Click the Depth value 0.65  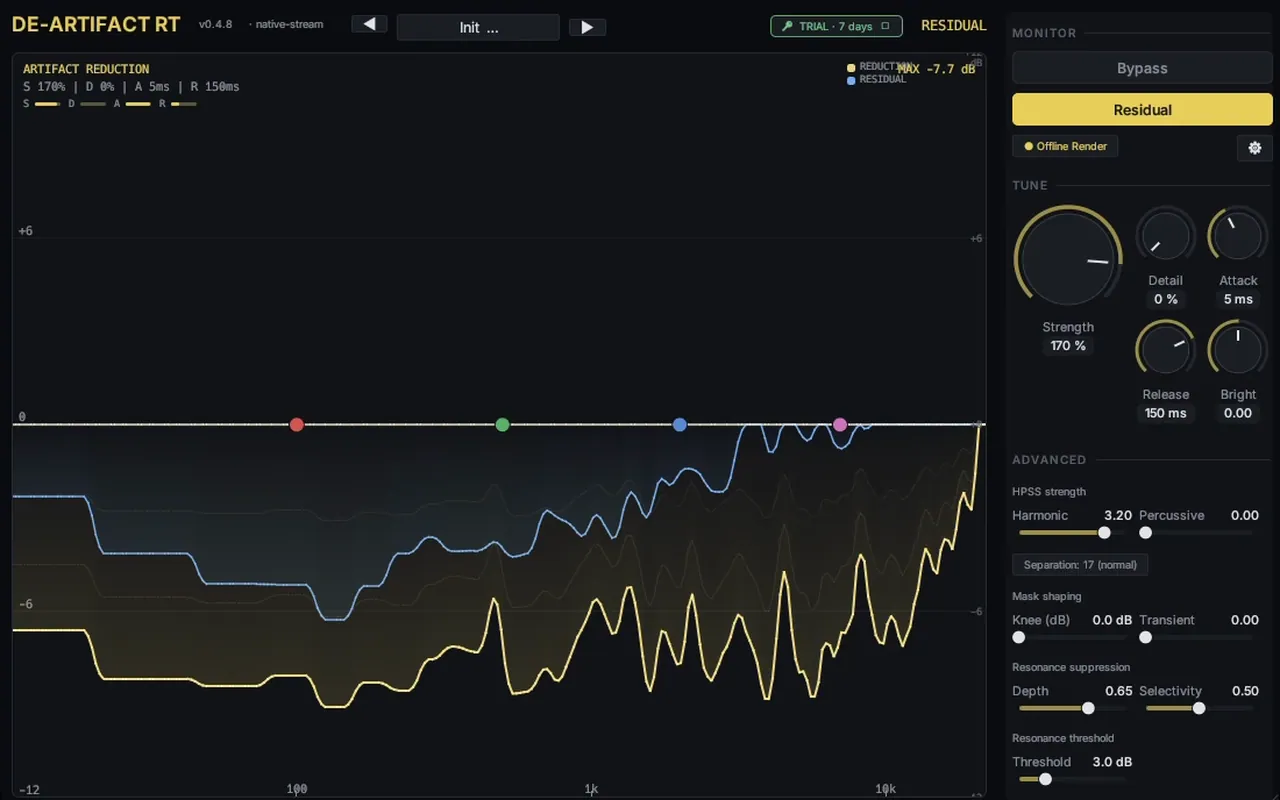pos(1119,692)
